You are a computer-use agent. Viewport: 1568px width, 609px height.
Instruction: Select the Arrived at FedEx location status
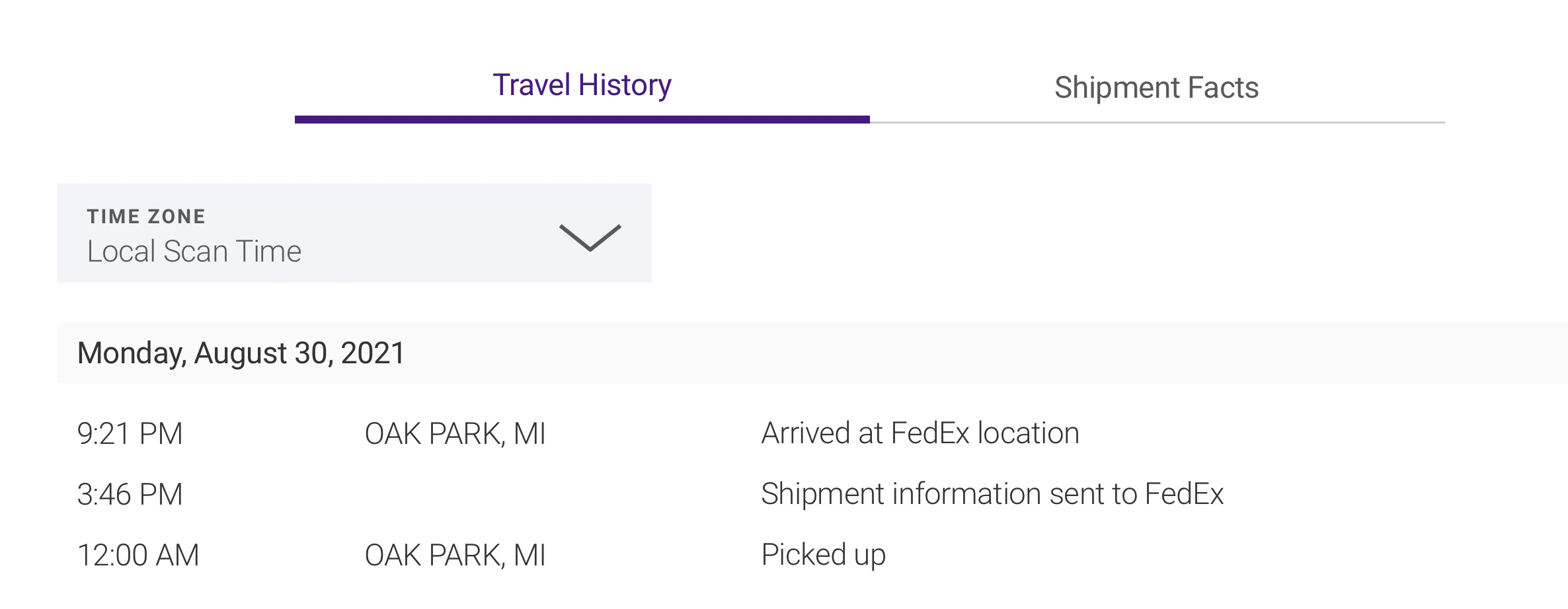click(920, 433)
